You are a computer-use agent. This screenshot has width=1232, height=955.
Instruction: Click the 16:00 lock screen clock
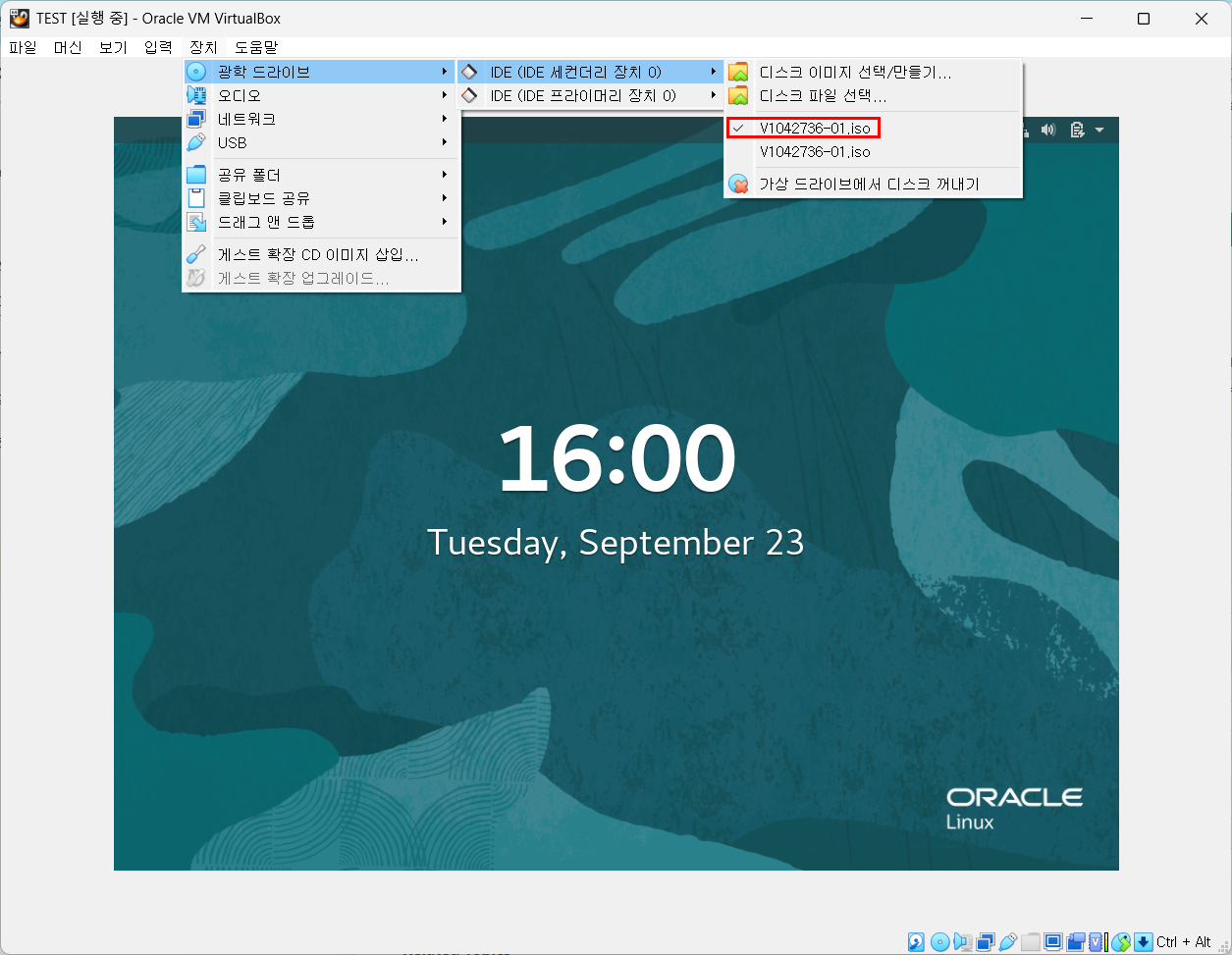(x=616, y=458)
